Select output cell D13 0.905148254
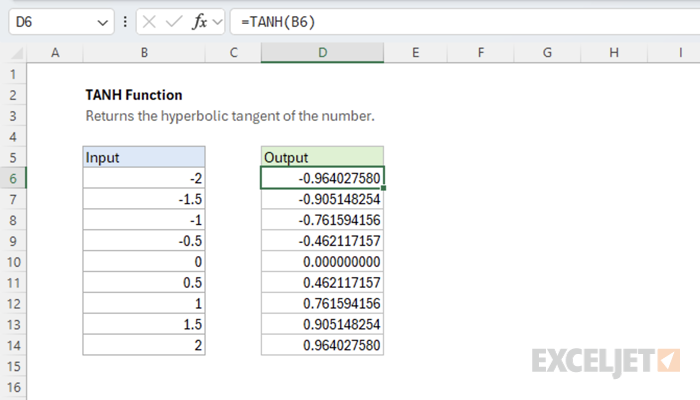This screenshot has height=400, width=700. tap(322, 325)
